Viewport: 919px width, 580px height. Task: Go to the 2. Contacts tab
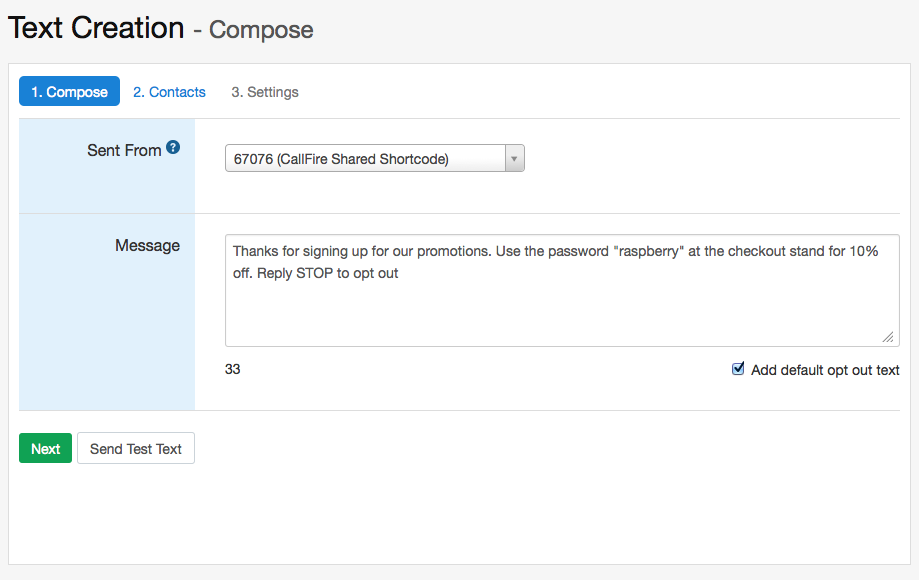pyautogui.click(x=169, y=92)
